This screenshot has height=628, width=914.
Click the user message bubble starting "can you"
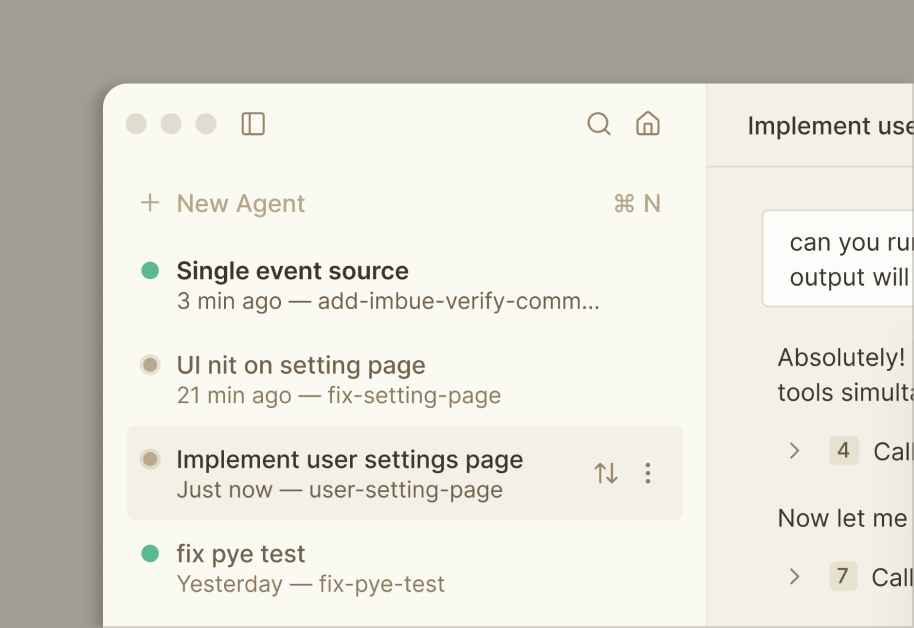pos(840,259)
